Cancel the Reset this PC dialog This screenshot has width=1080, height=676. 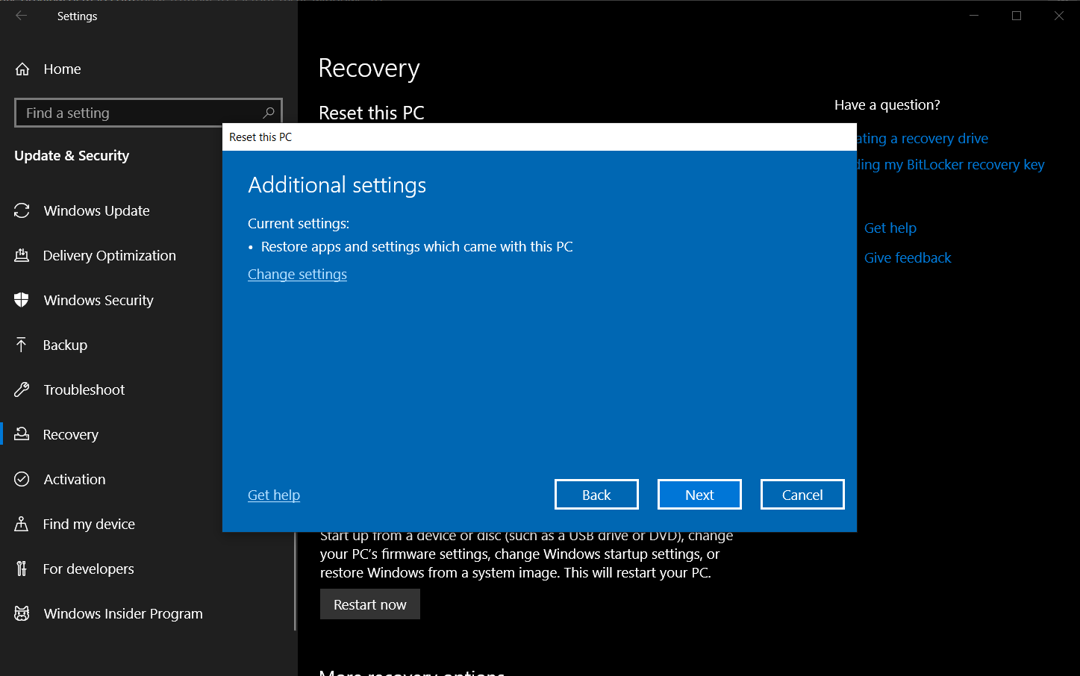[802, 494]
